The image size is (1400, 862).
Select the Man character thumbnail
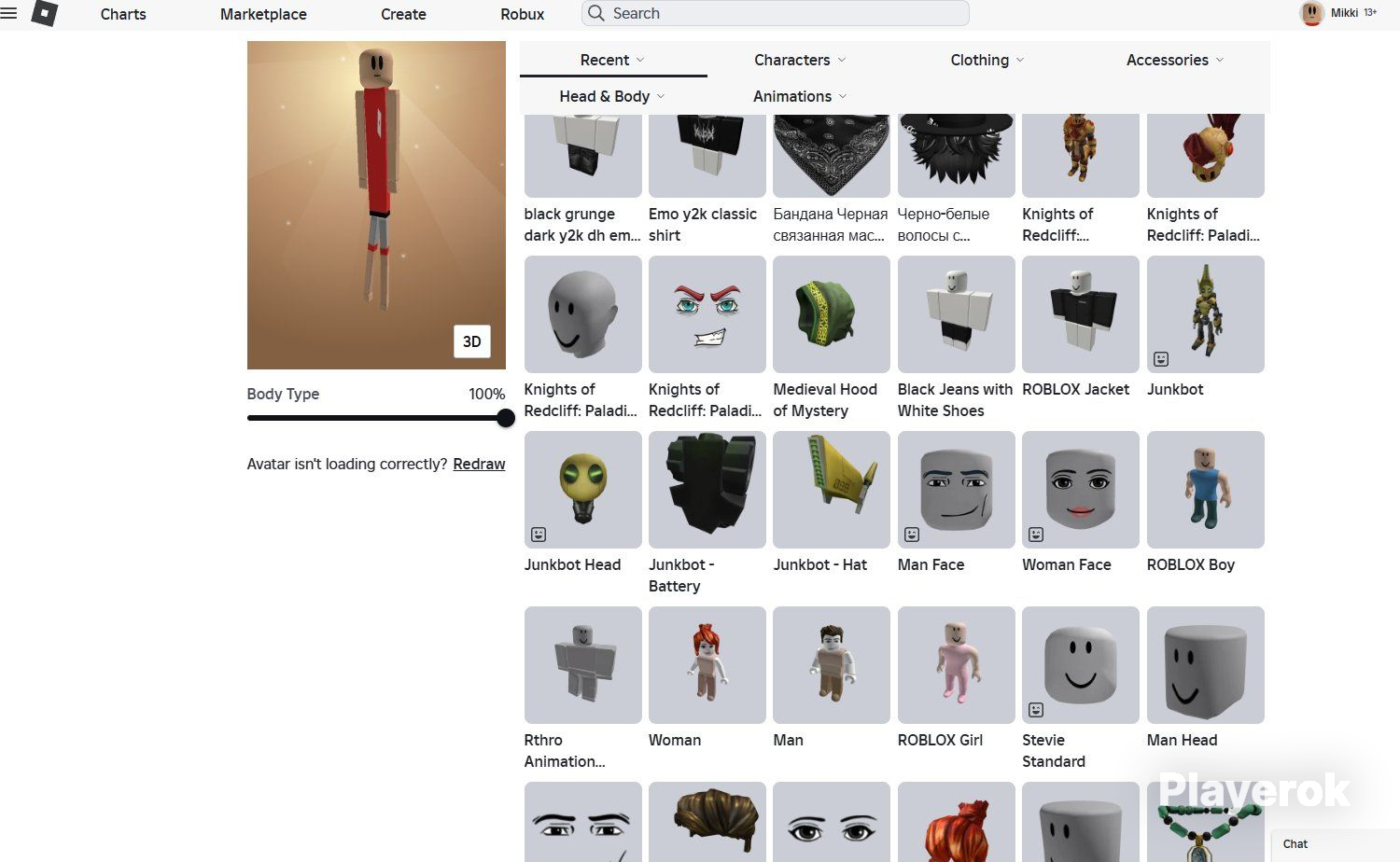coord(832,665)
